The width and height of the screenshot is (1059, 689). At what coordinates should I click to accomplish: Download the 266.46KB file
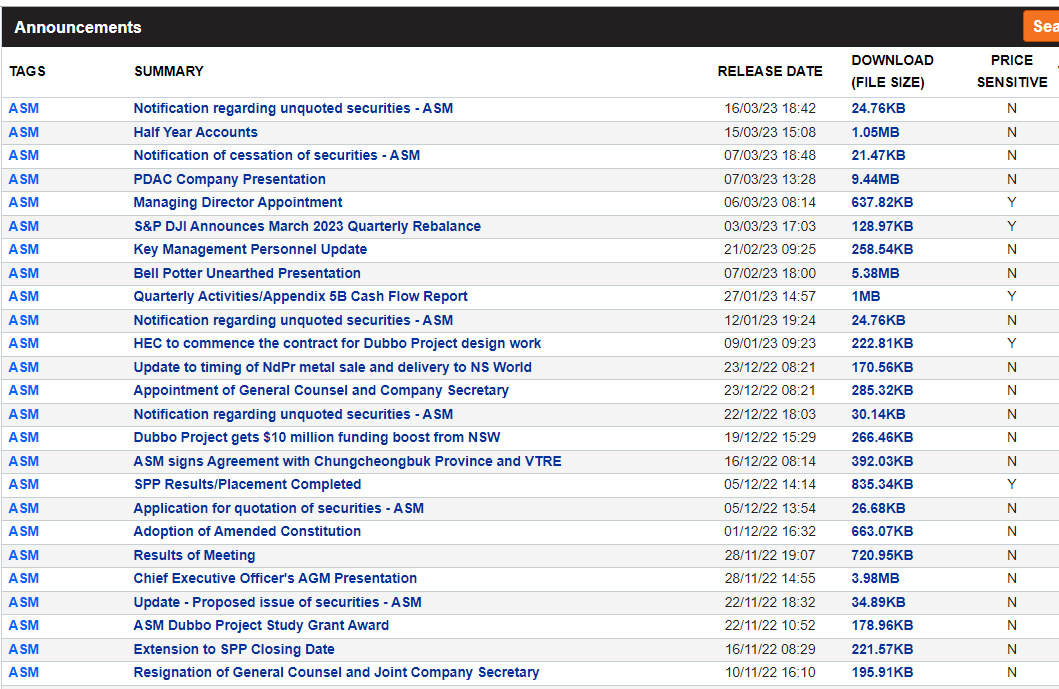pyautogui.click(x=882, y=438)
